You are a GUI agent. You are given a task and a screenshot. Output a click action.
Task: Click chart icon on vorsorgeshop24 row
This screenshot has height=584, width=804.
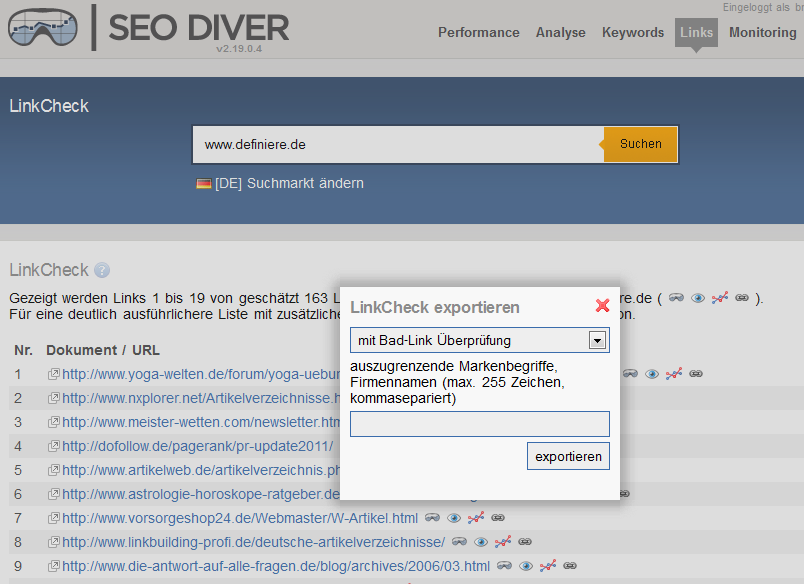click(476, 517)
